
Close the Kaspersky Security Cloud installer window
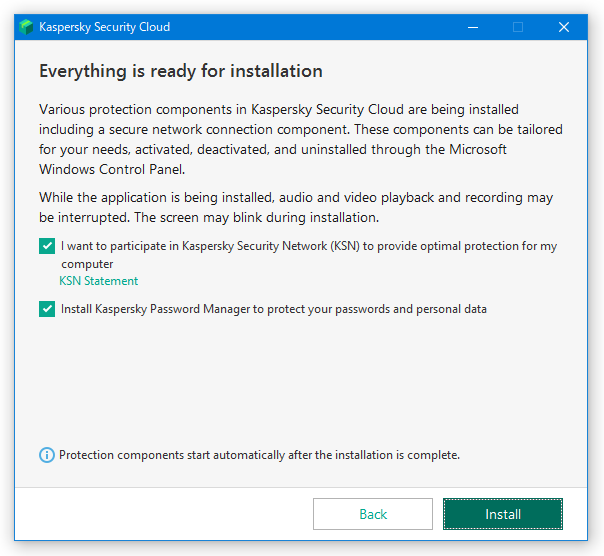pyautogui.click(x=564, y=27)
